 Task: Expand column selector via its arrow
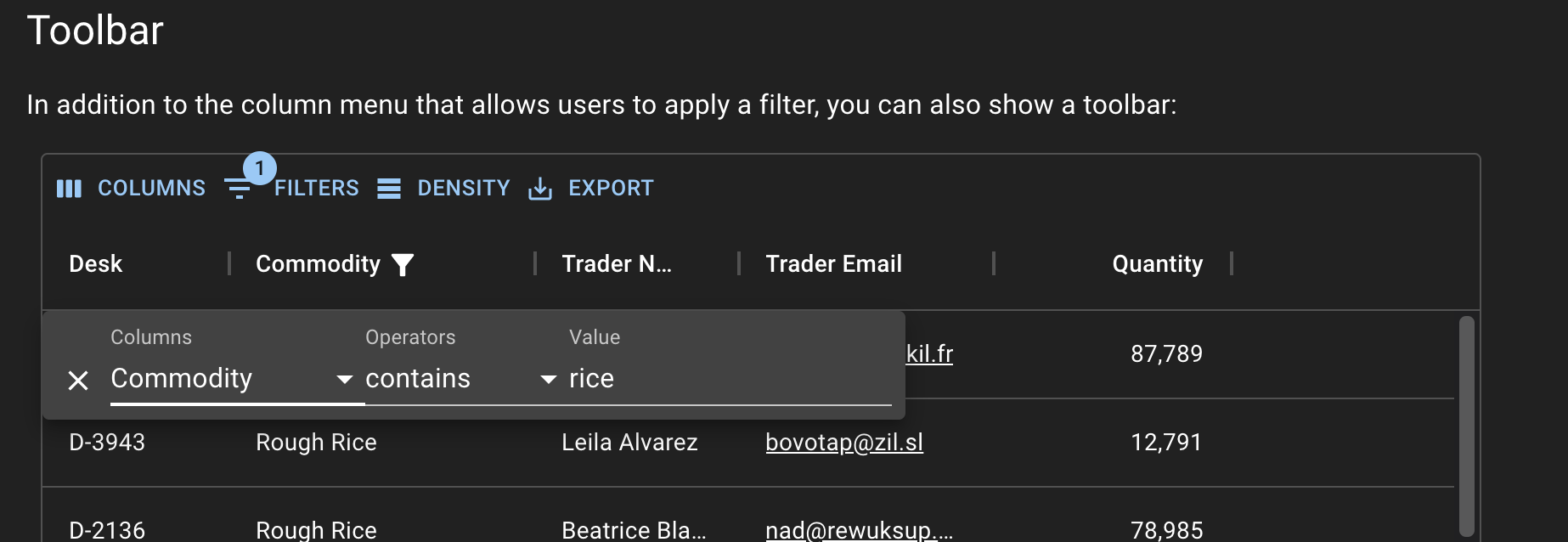(x=345, y=379)
